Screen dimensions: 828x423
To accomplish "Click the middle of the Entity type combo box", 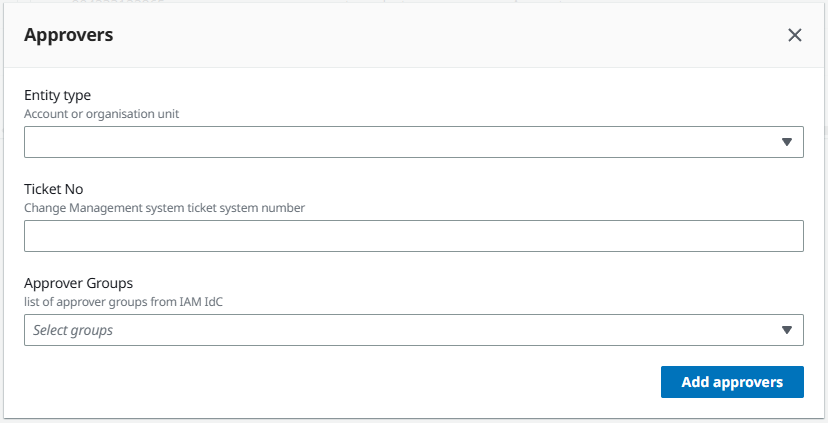I will coord(413,142).
